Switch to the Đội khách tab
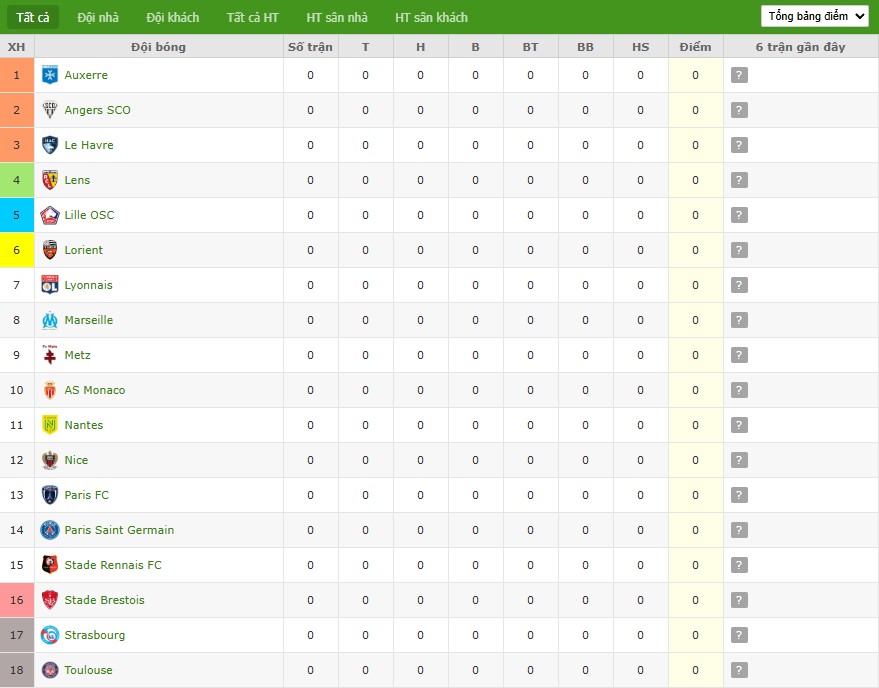Image resolution: width=879 pixels, height=688 pixels. pos(172,17)
